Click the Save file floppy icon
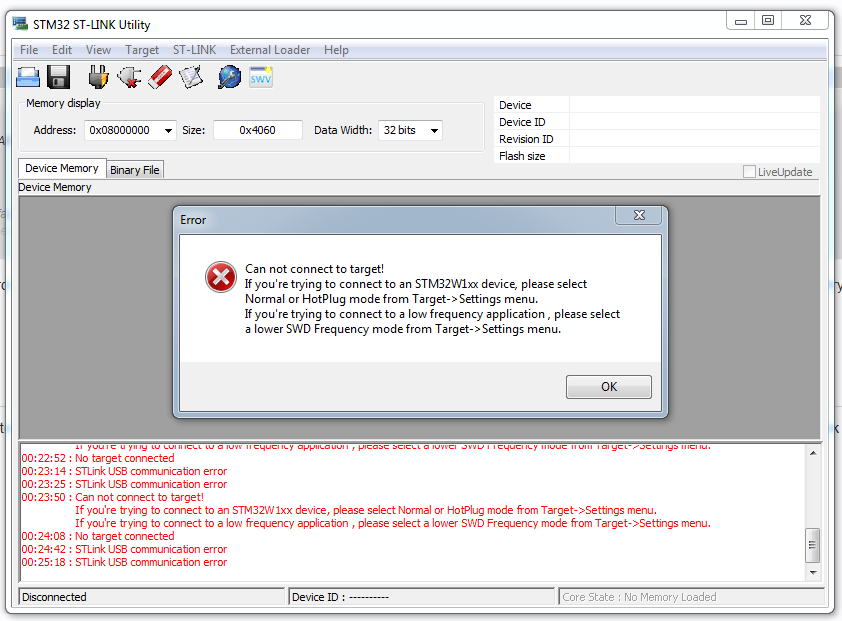The image size is (842, 621). tap(59, 77)
